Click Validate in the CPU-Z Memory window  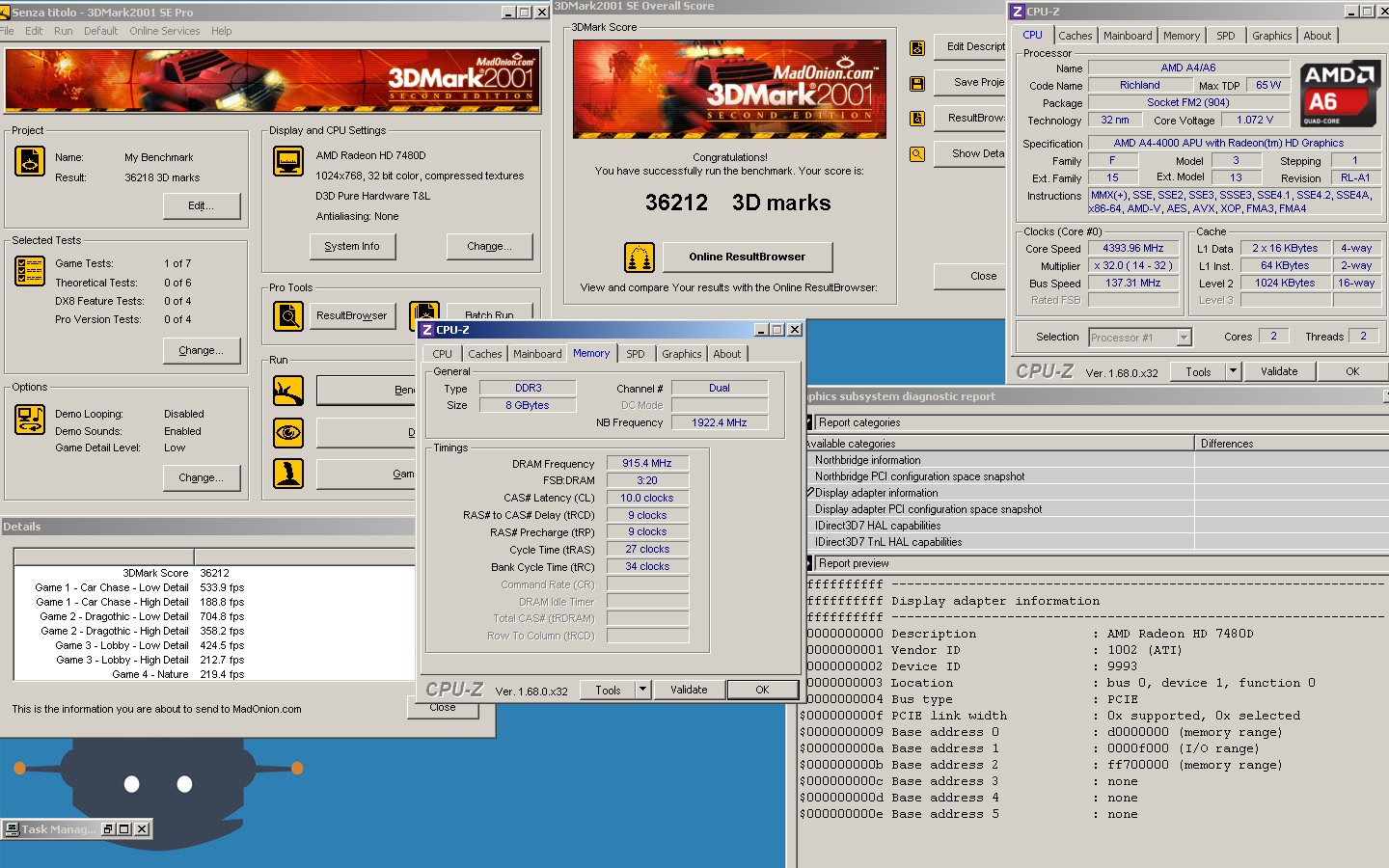click(689, 690)
